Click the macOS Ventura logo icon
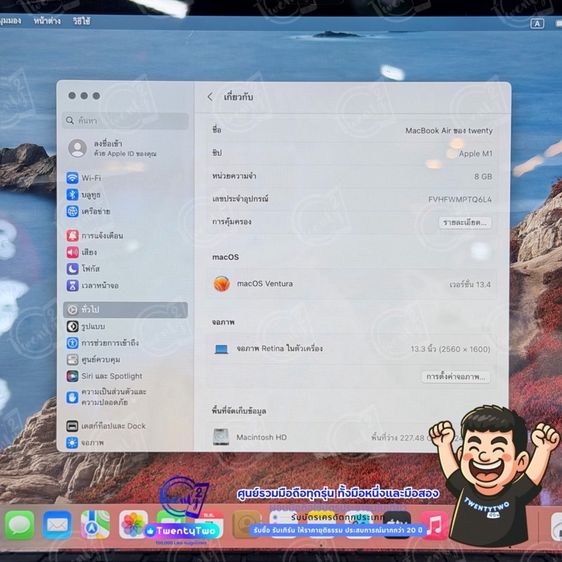This screenshot has height=562, width=562. point(222,284)
